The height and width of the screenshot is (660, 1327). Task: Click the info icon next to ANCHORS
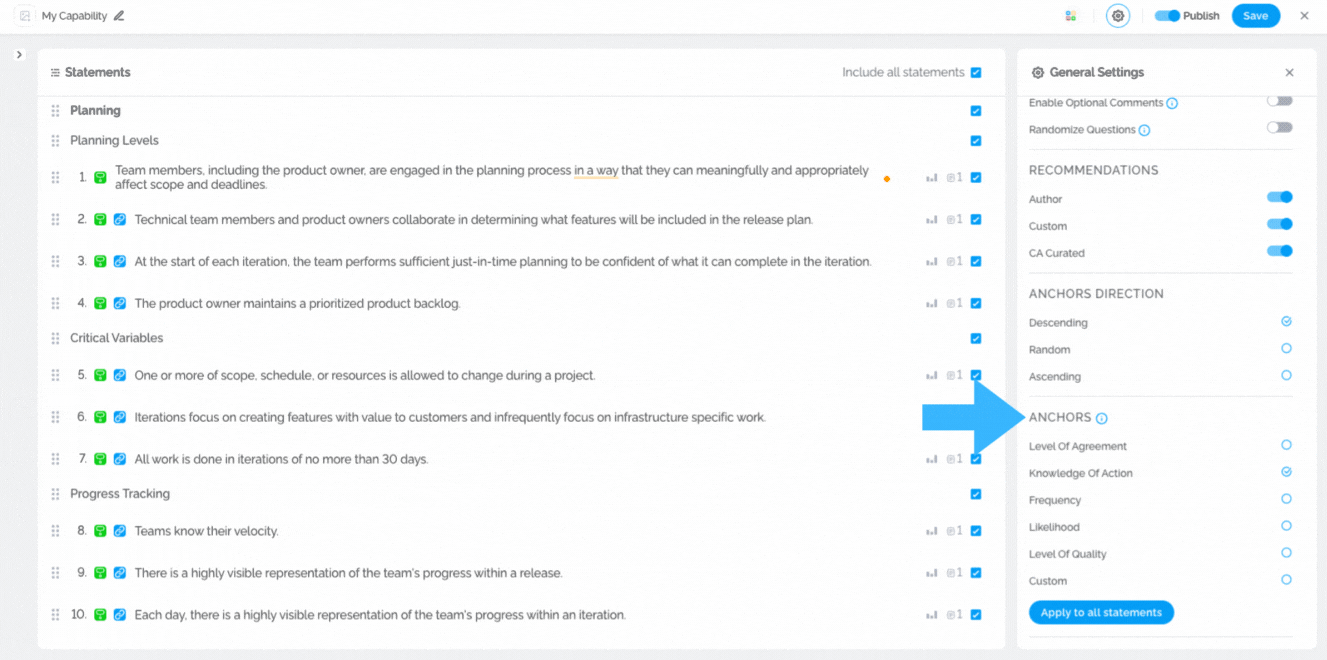[1101, 419]
